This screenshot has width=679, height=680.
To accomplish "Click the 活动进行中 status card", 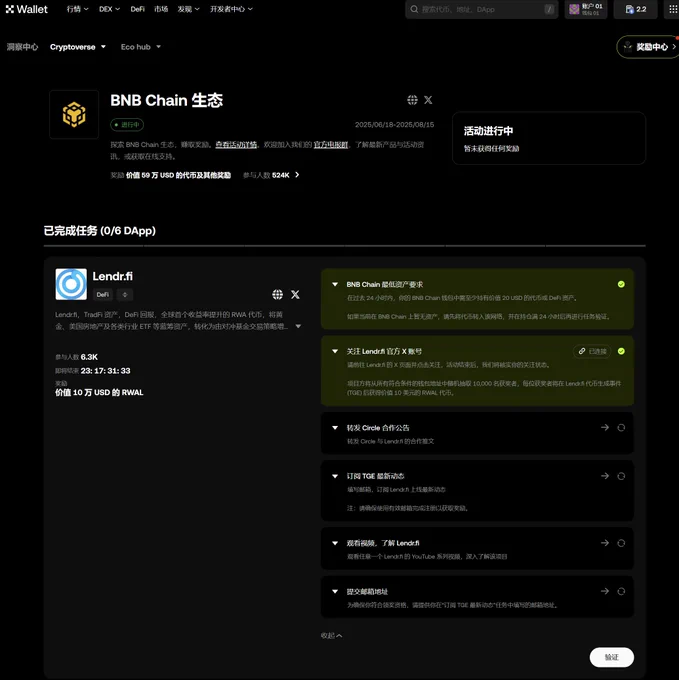I will point(549,138).
